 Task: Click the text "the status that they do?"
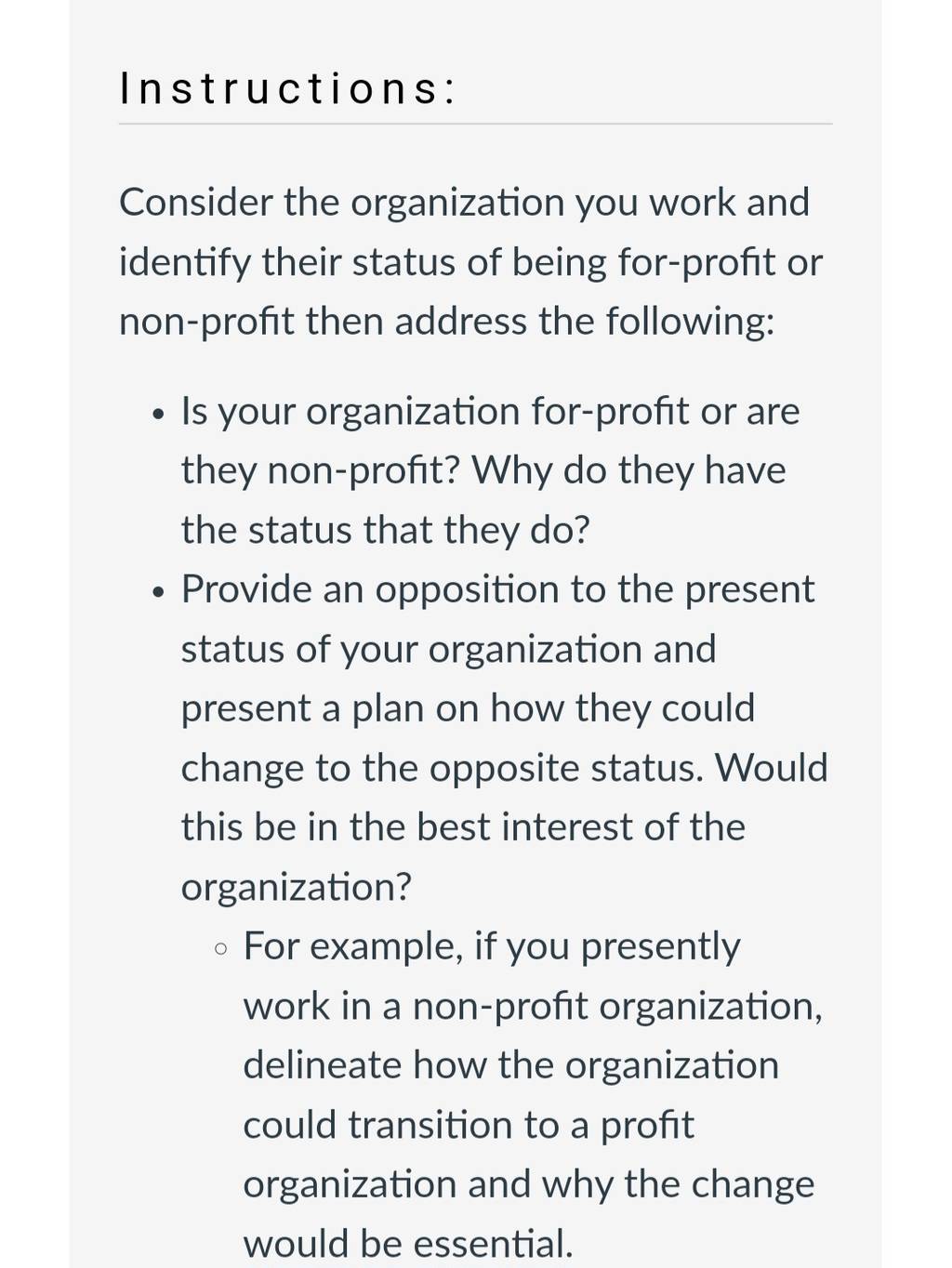pyautogui.click(x=386, y=530)
